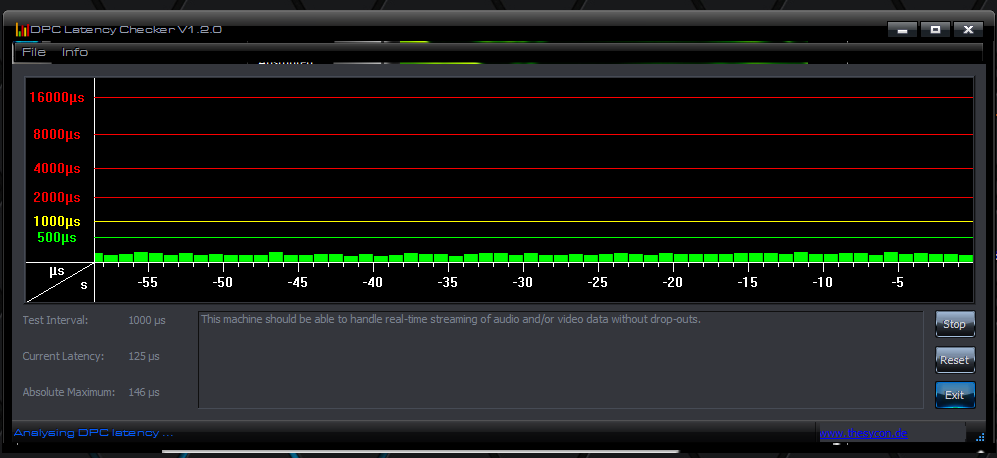Image resolution: width=997 pixels, height=458 pixels.
Task: Maximize the DPC Latency Checker window
Action: tap(935, 30)
